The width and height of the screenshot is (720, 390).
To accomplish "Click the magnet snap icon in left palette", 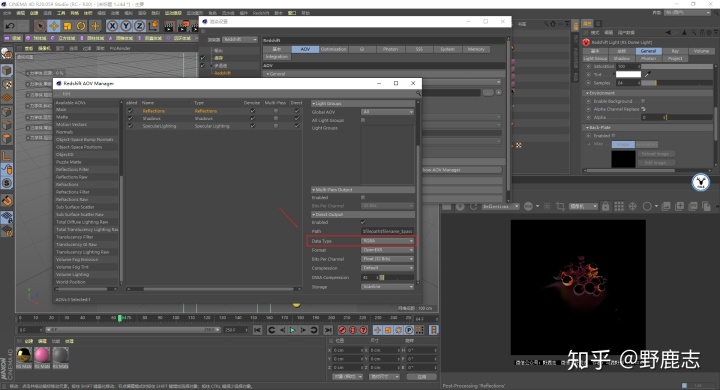I will [7, 200].
